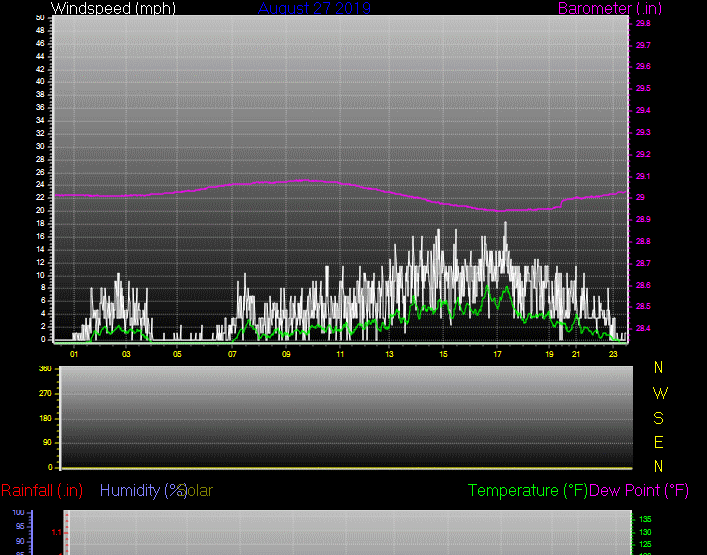Image resolution: width=707 pixels, height=555 pixels.
Task: Click the 29.3 barometer axis value
Action: [x=643, y=132]
